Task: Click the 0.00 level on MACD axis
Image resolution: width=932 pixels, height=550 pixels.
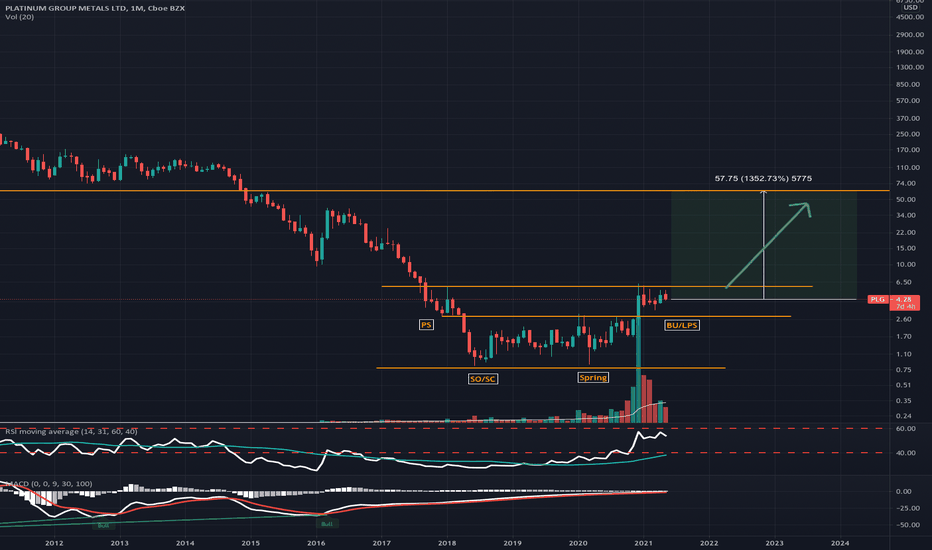Action: pos(903,492)
